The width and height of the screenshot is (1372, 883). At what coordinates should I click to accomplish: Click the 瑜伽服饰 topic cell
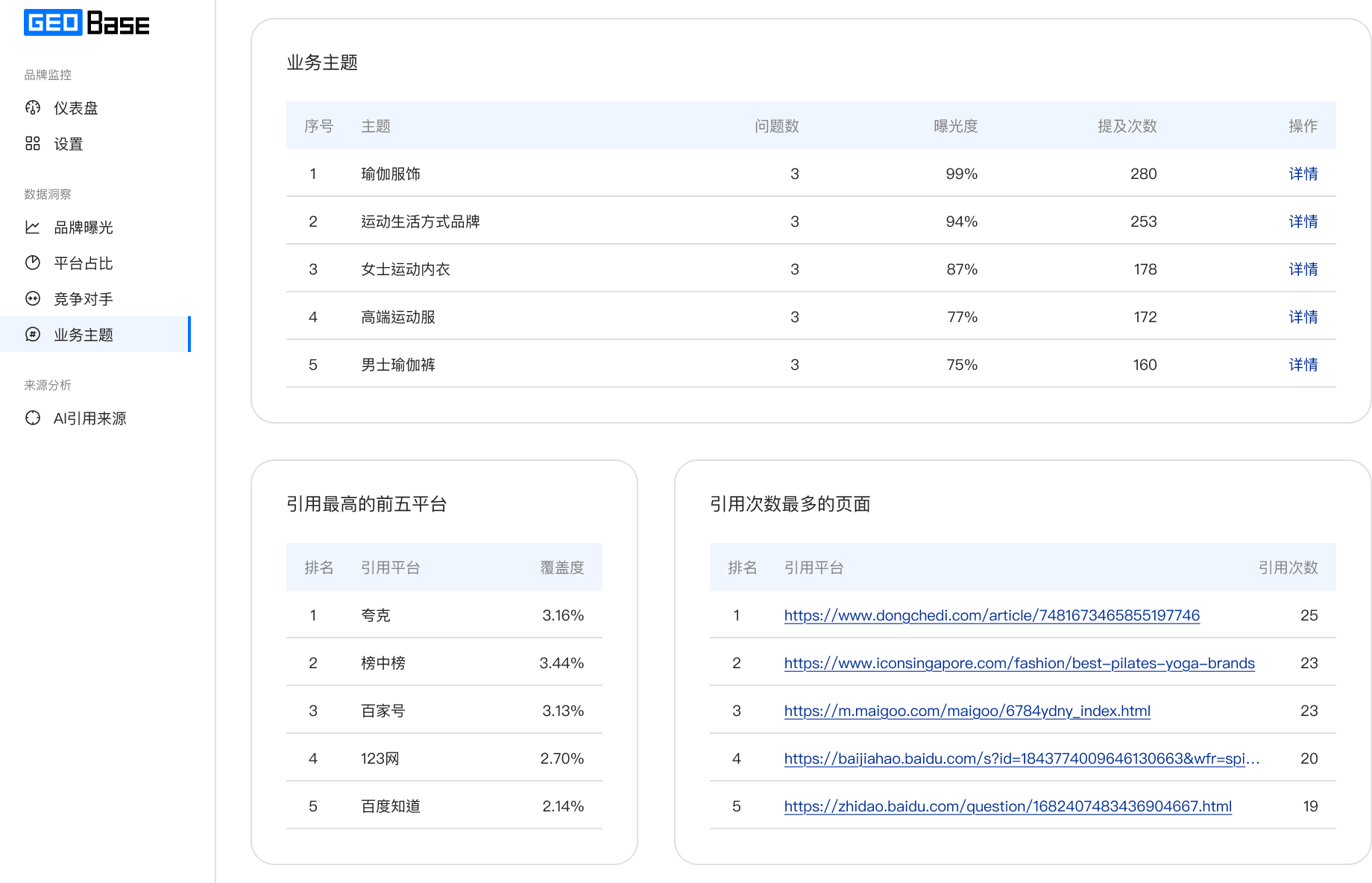tap(391, 174)
